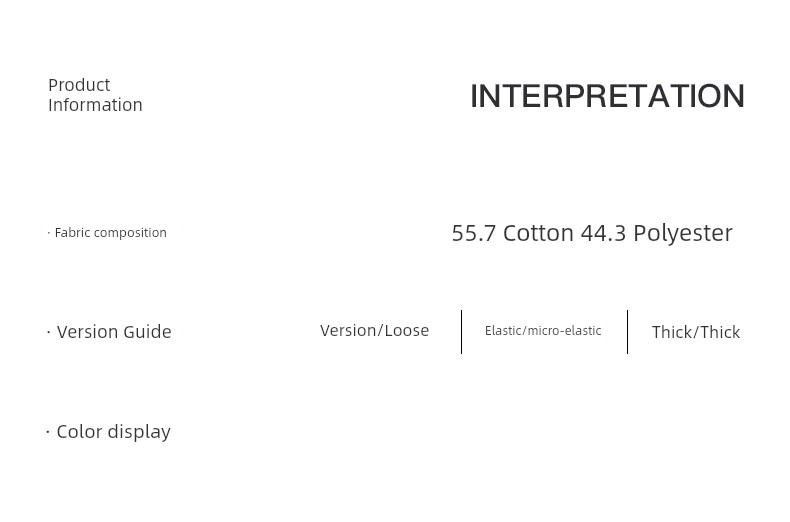The image size is (790, 522).
Task: Click the divider between Version/Loose and Elastic/micro-elastic
Action: [x=461, y=332]
